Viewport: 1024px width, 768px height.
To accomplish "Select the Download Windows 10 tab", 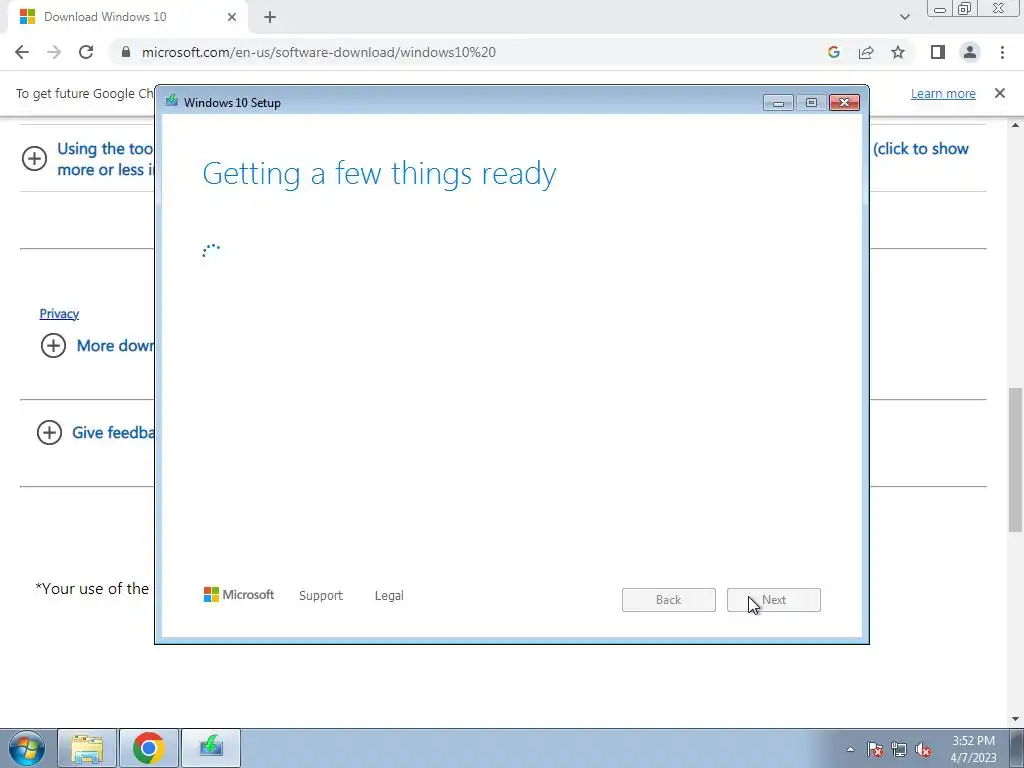I will pos(127,17).
